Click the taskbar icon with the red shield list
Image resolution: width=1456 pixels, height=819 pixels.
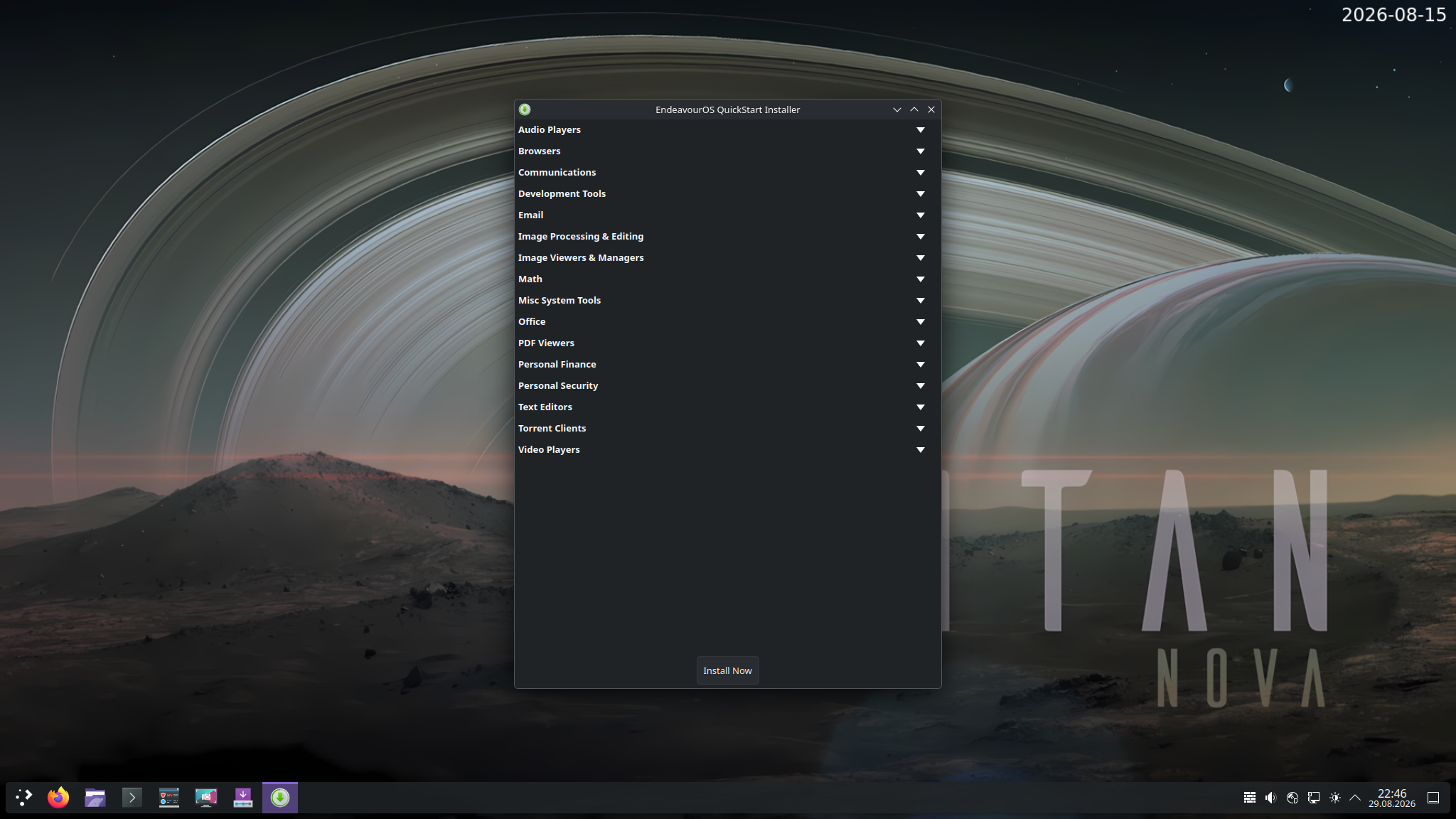[x=169, y=798]
